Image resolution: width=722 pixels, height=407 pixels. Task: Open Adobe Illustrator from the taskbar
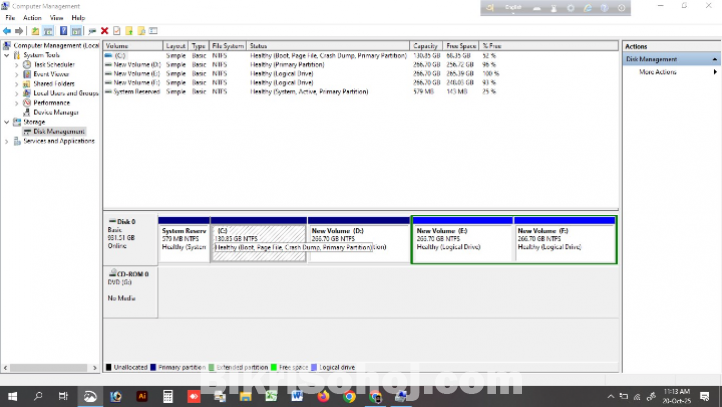tap(142, 396)
